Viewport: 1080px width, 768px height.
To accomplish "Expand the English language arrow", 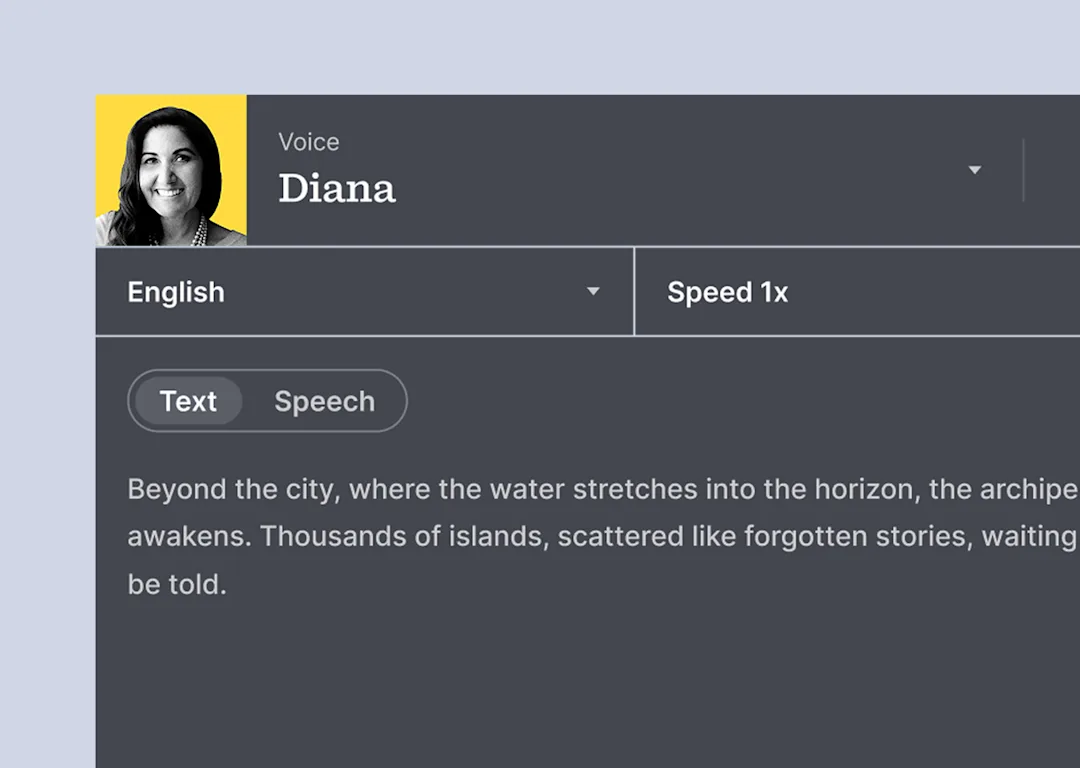I will pyautogui.click(x=593, y=291).
